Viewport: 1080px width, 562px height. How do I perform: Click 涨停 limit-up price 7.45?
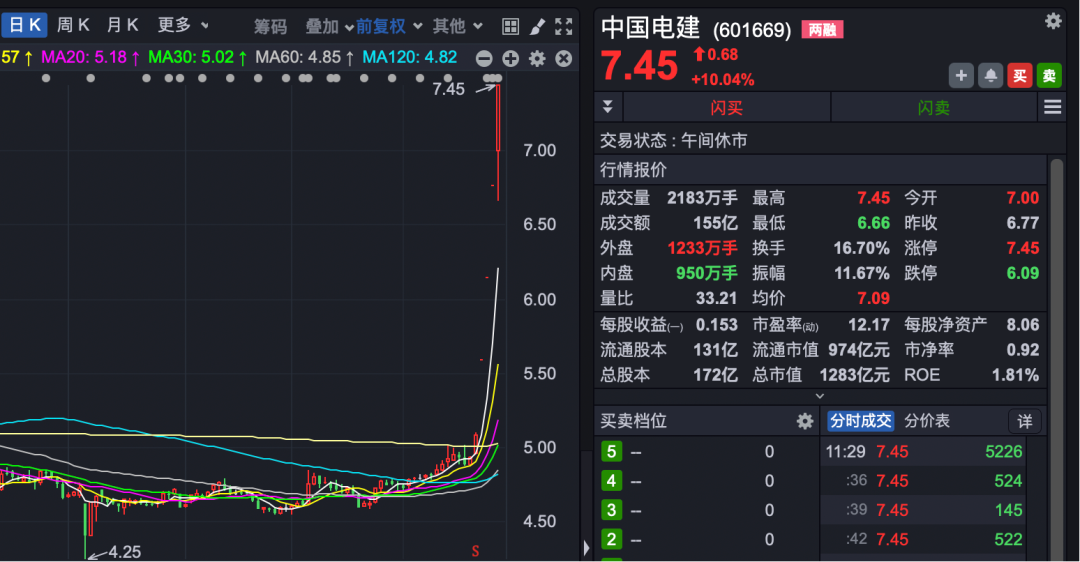click(x=1022, y=248)
